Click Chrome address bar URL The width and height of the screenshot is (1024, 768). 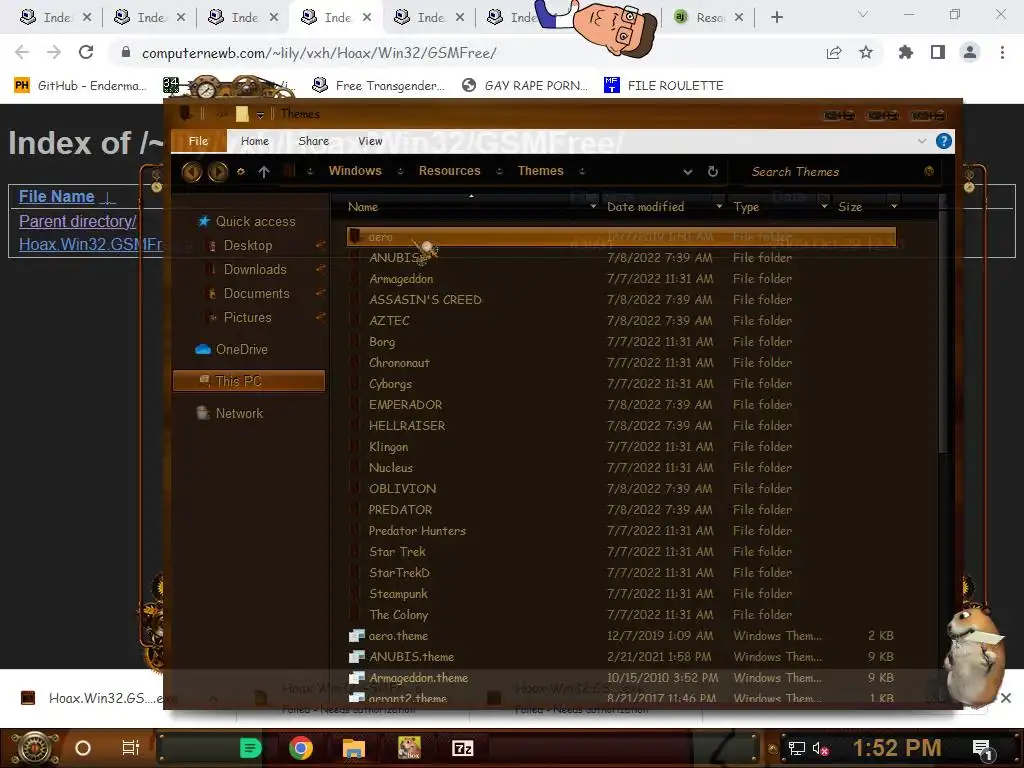tap(319, 53)
